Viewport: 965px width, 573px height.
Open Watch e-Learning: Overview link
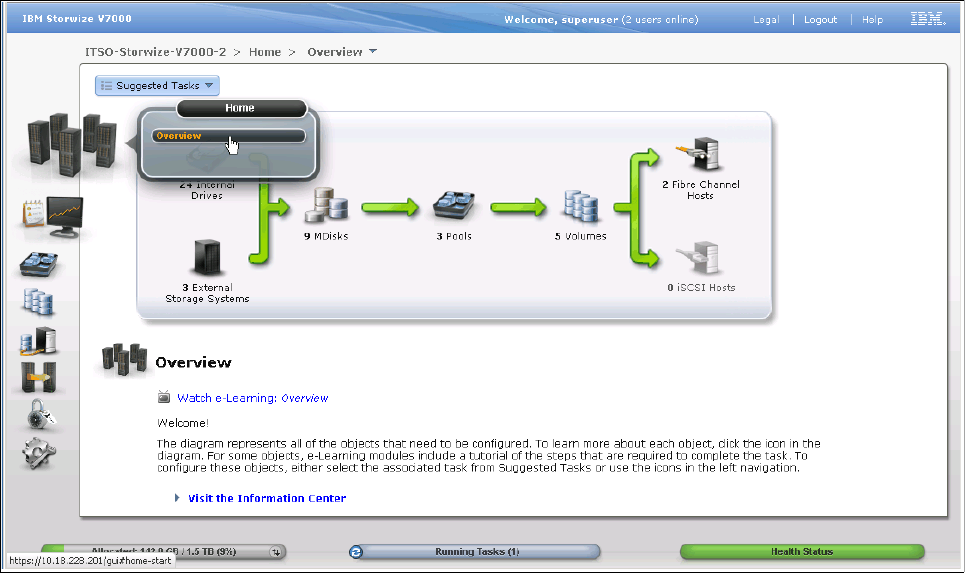(252, 398)
